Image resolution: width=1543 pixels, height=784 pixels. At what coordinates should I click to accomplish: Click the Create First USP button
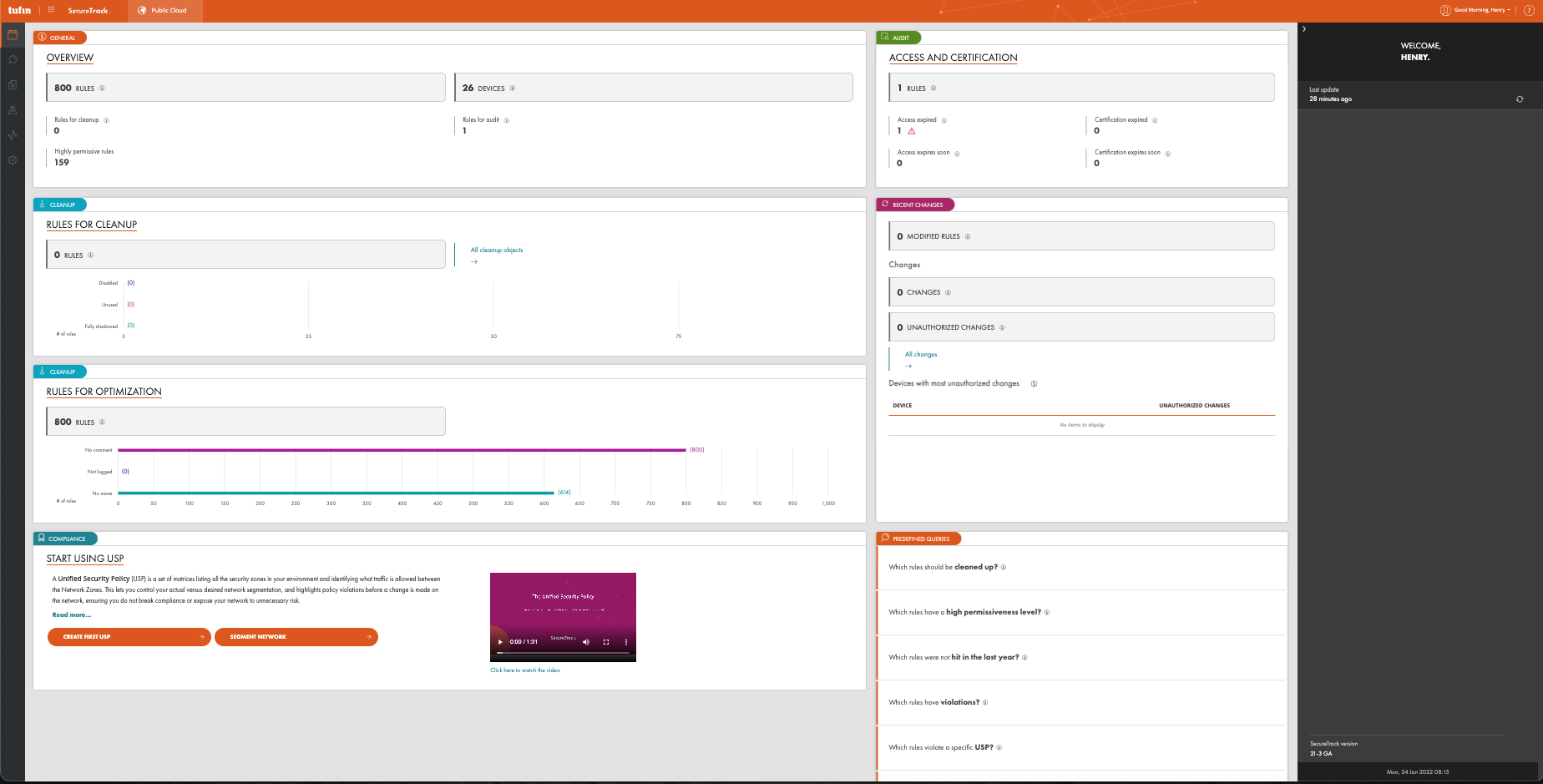129,637
